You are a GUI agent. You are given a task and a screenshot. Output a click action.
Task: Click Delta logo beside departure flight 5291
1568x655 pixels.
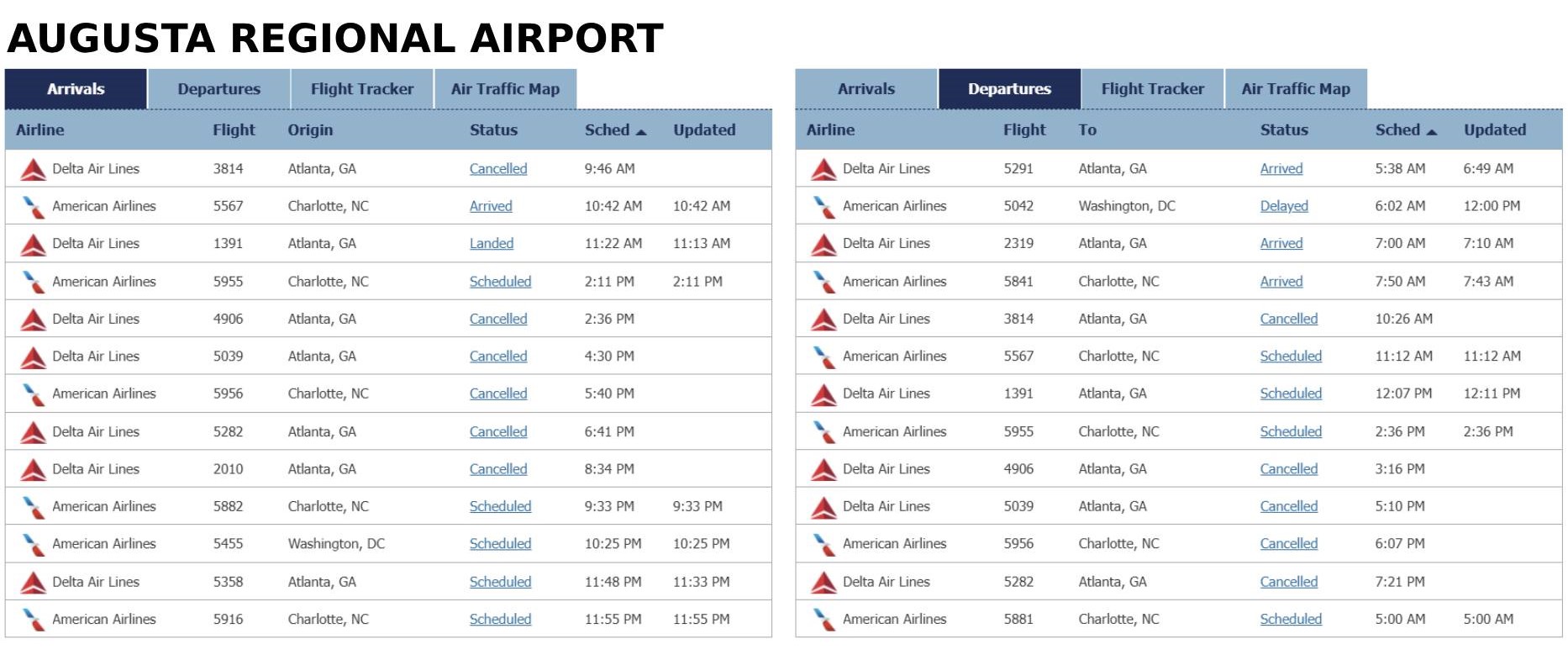[823, 169]
